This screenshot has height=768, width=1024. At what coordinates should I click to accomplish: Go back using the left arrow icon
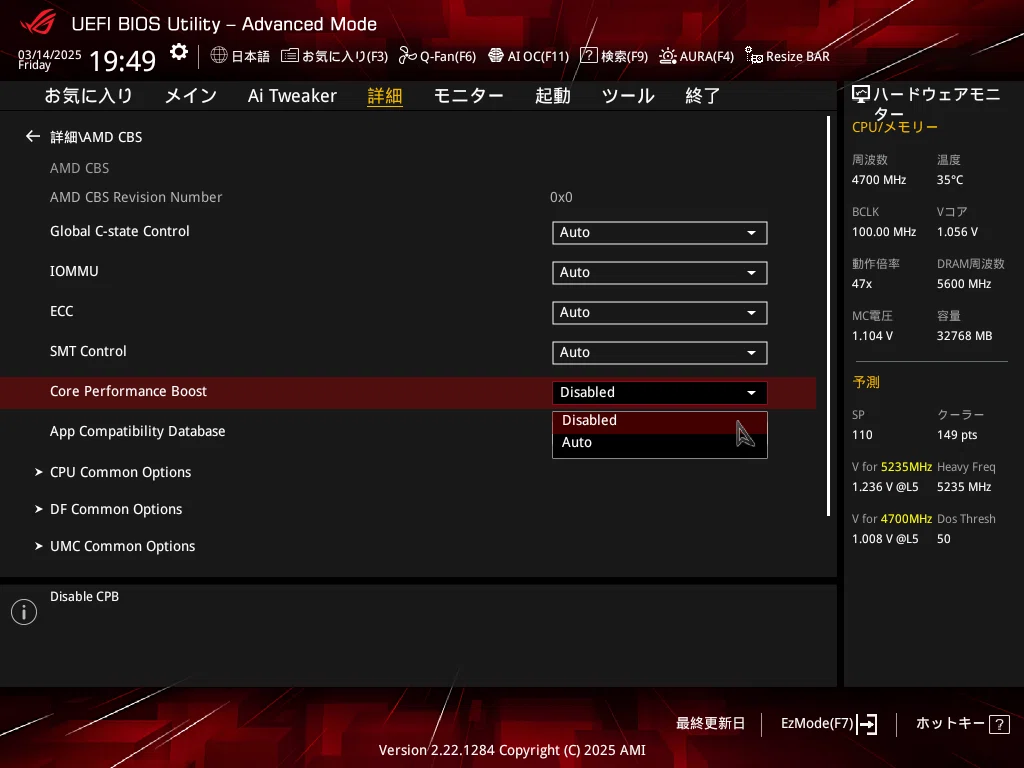click(33, 136)
